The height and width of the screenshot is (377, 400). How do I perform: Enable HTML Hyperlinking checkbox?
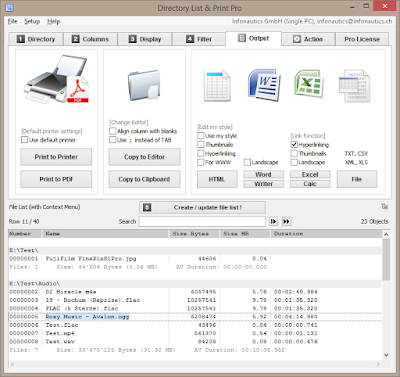[x=201, y=153]
